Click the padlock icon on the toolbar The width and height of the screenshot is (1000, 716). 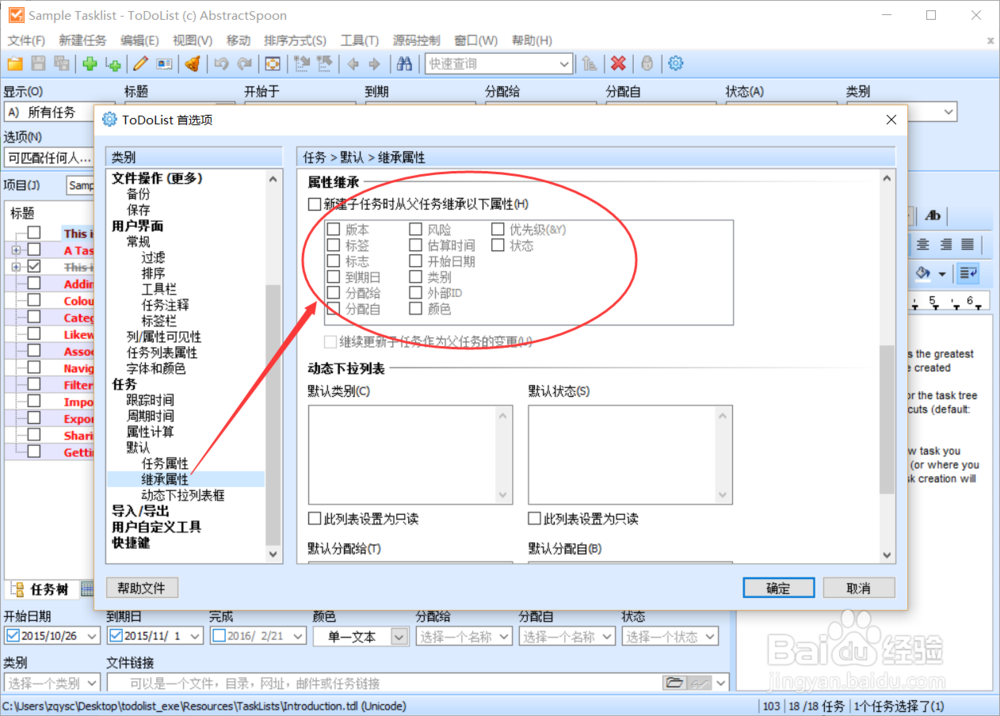646,63
